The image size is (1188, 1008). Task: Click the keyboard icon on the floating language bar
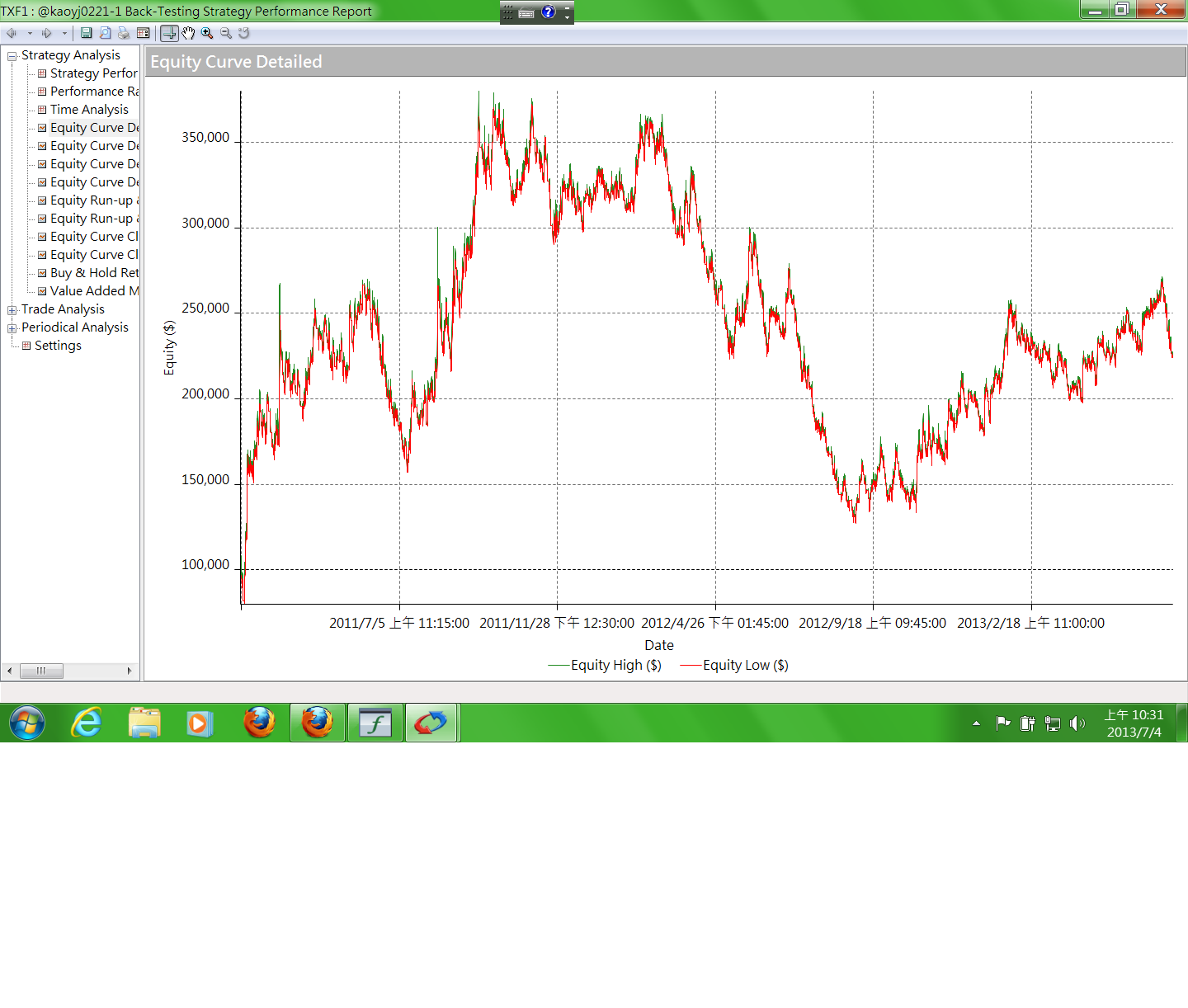click(x=526, y=12)
